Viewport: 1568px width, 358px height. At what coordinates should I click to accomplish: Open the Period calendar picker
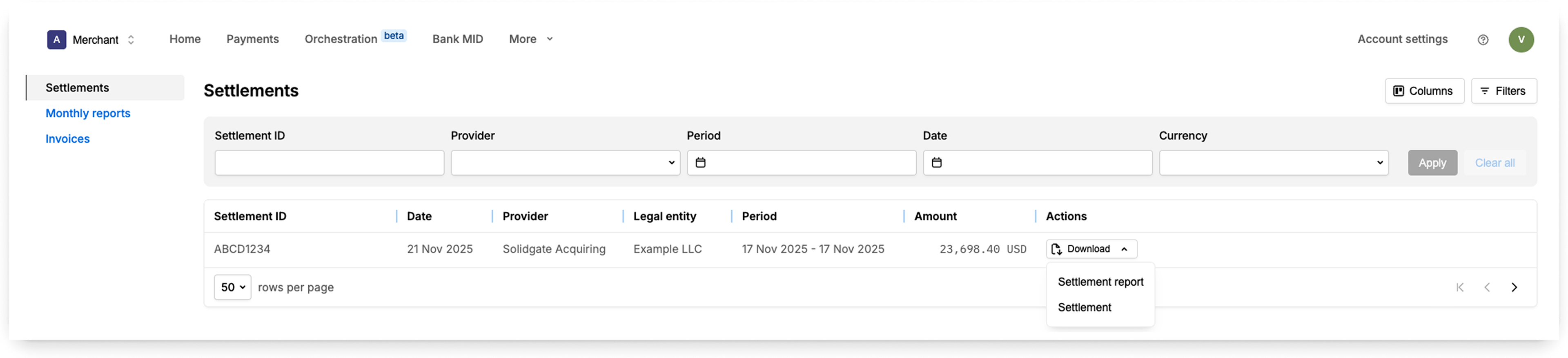coord(701,163)
